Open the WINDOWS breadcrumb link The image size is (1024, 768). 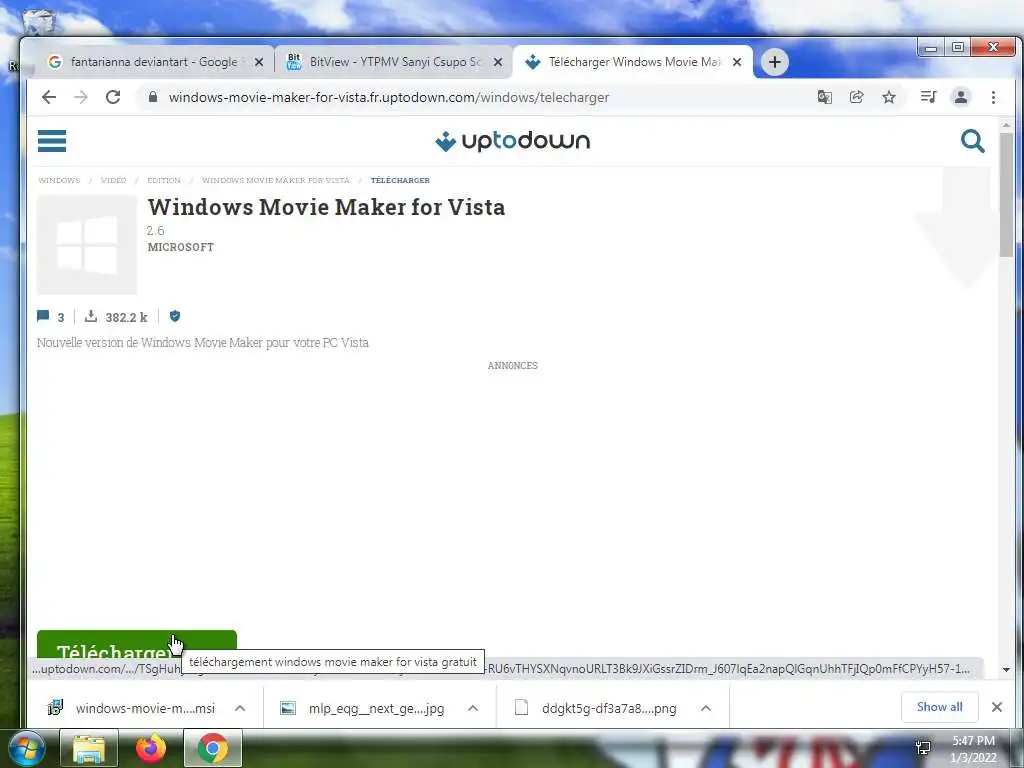click(59, 180)
